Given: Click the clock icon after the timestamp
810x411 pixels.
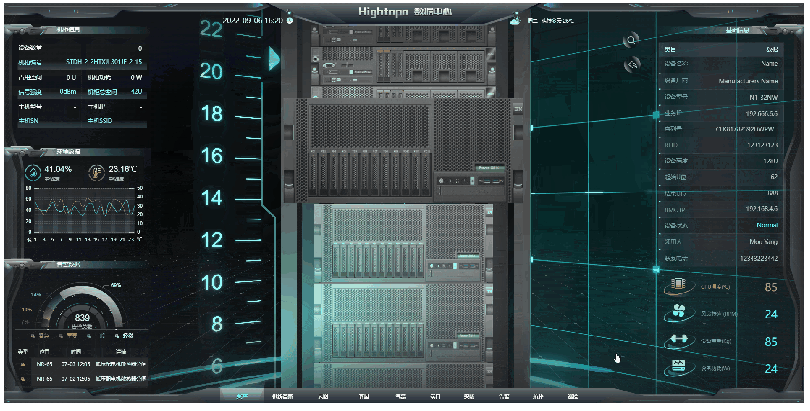Looking at the screenshot, I should click(x=289, y=20).
